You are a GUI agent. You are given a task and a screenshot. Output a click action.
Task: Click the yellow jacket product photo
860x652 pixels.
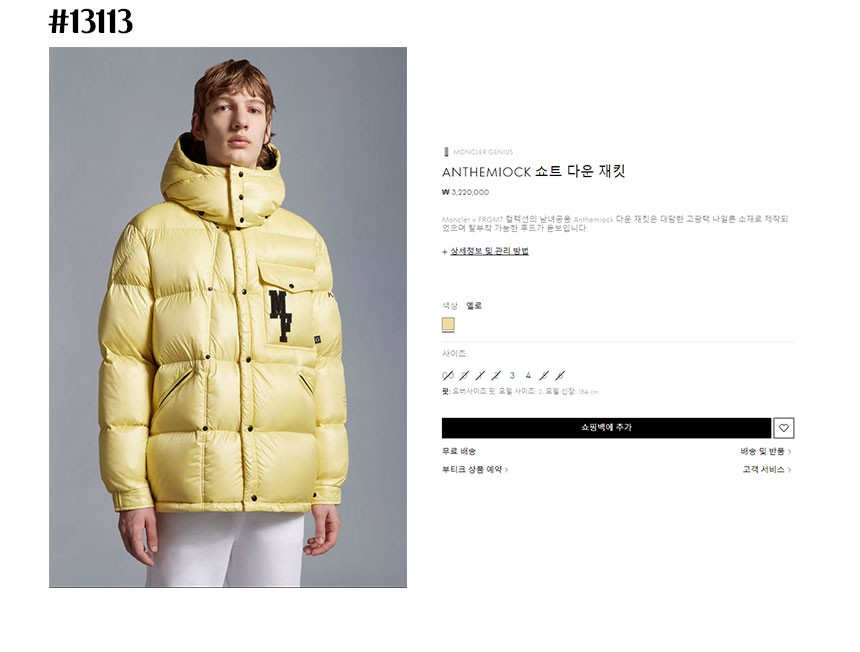tap(228, 317)
